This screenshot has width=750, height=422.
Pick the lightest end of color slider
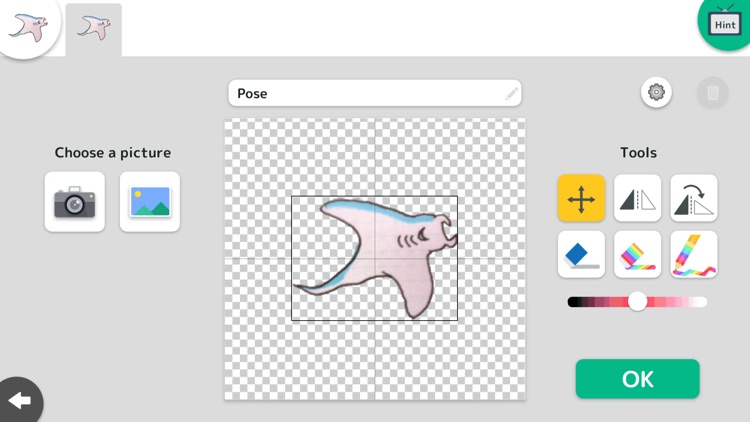coord(702,302)
